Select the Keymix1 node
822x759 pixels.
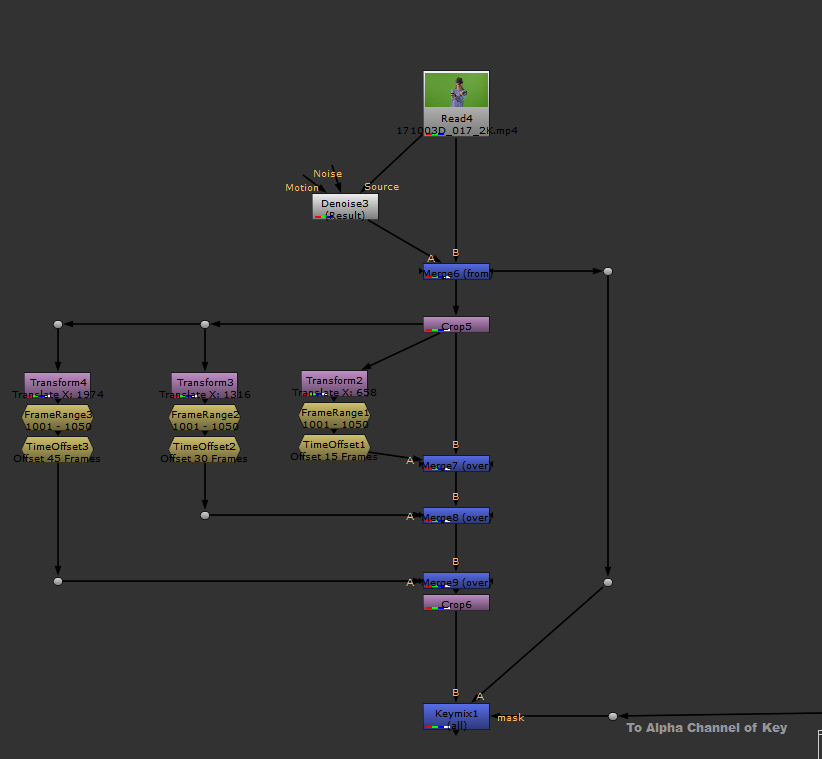point(456,714)
